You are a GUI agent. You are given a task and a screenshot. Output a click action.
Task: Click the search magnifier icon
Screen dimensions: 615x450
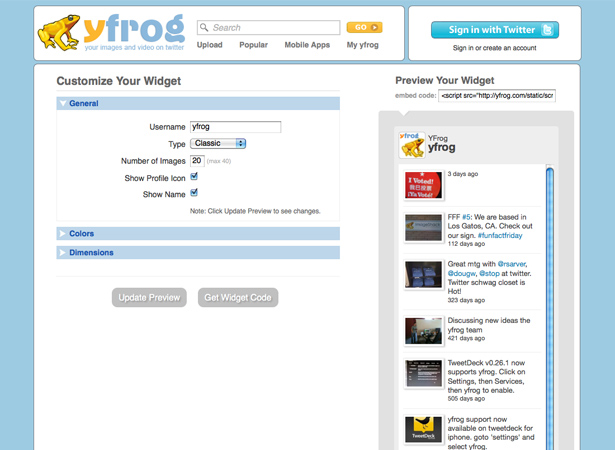click(204, 27)
